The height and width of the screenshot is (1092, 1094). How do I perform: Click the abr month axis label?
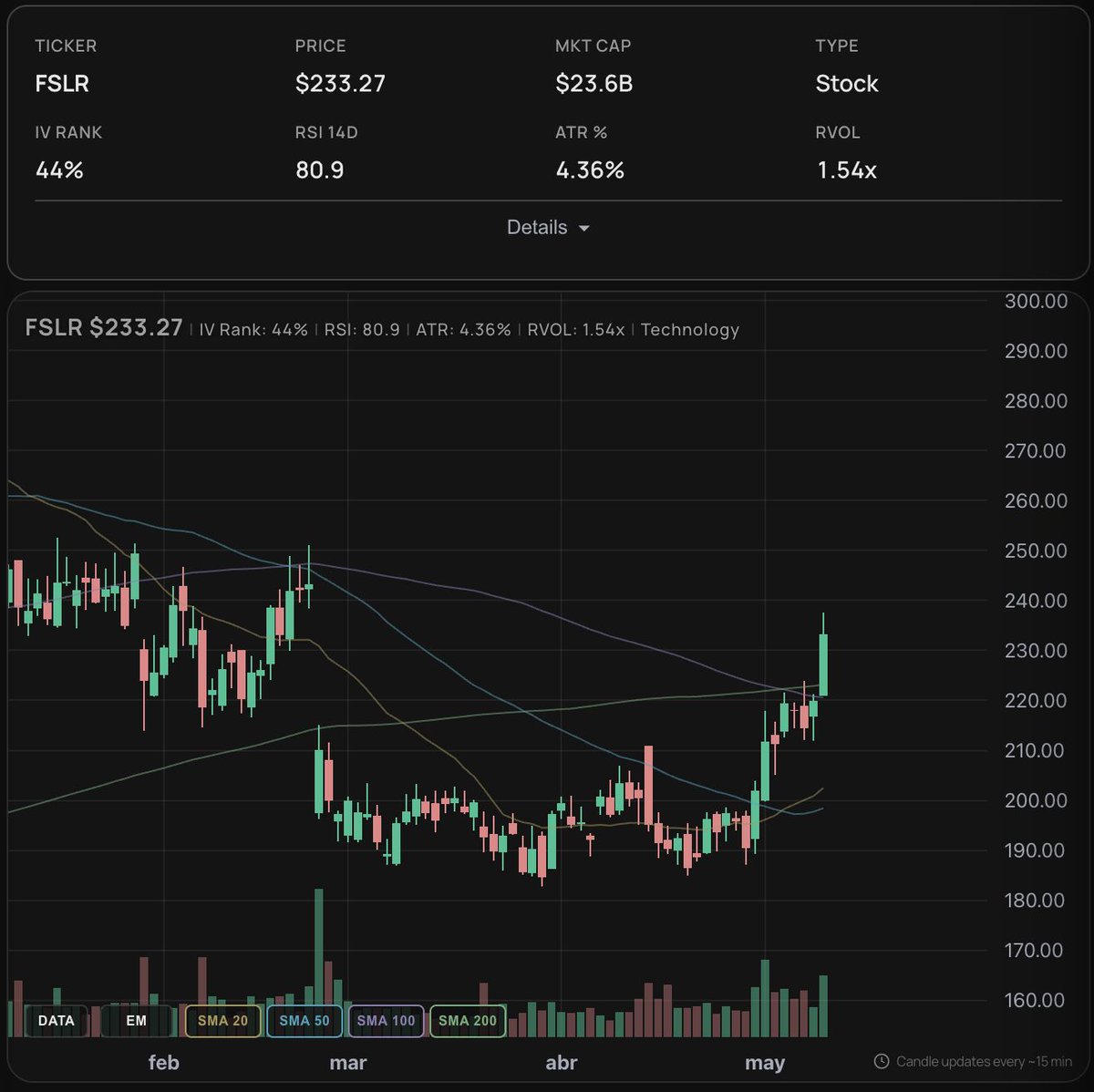click(562, 1063)
